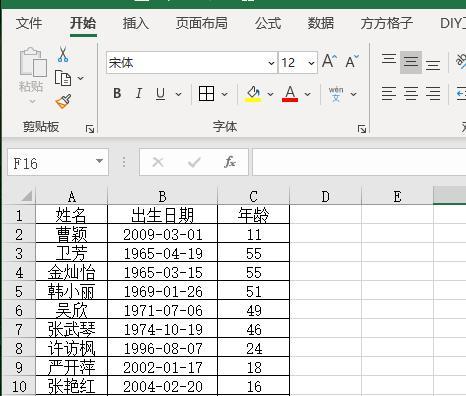The width and height of the screenshot is (466, 396).
Task: Expand font color dropdown arrow
Action: 307,94
